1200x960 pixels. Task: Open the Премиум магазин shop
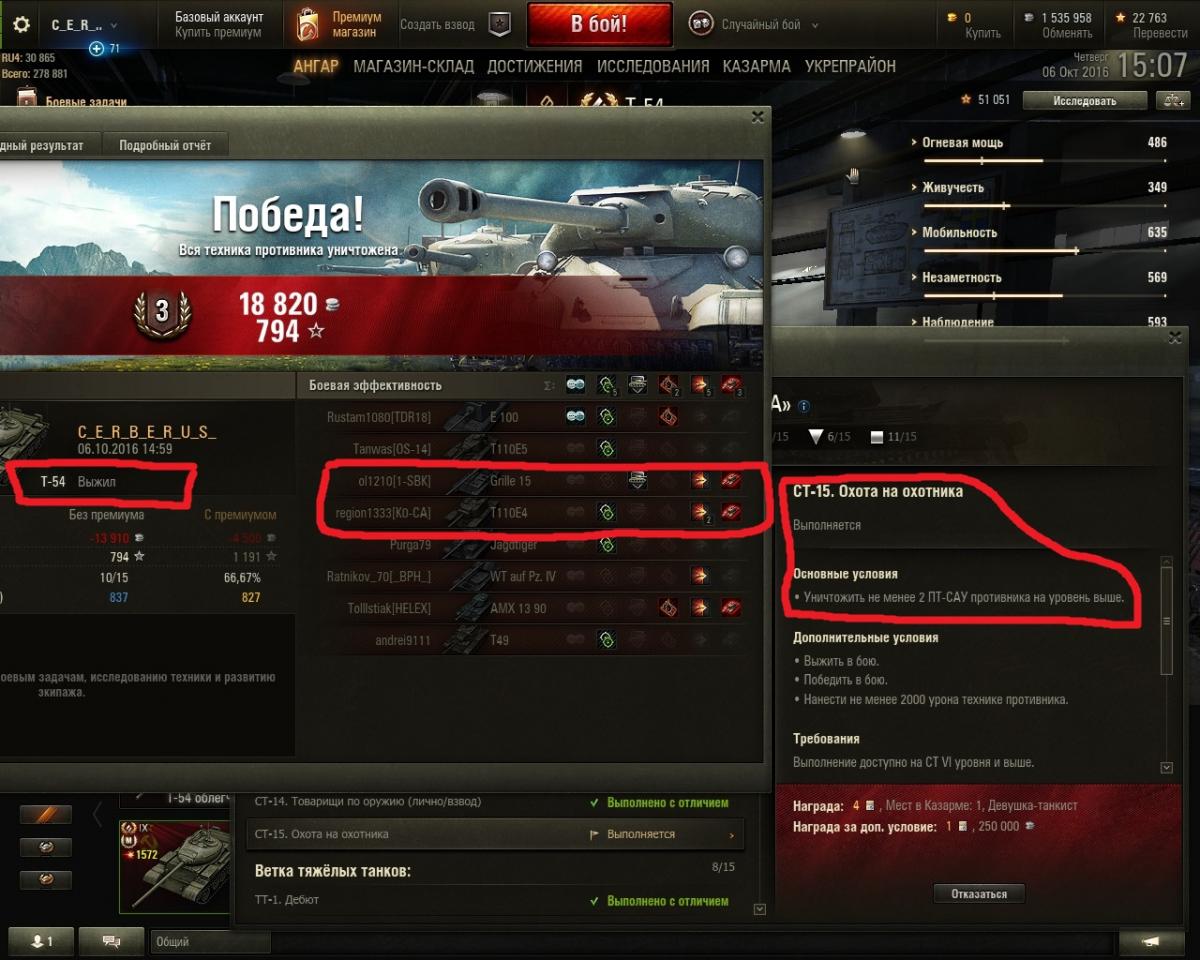(340, 25)
